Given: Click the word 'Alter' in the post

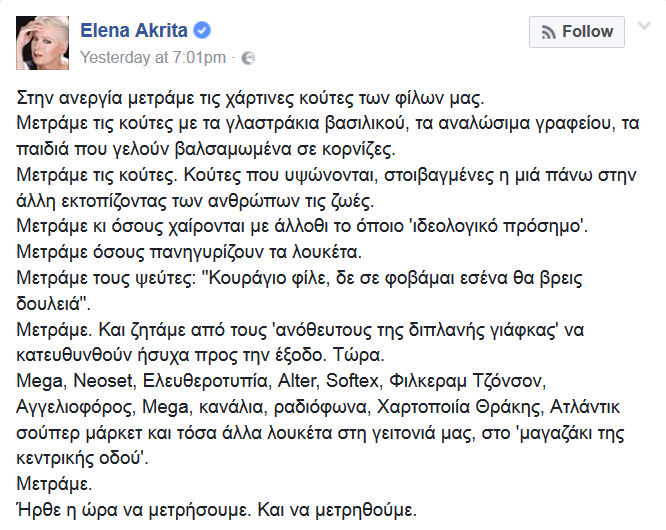Looking at the screenshot, I should pyautogui.click(x=298, y=381).
